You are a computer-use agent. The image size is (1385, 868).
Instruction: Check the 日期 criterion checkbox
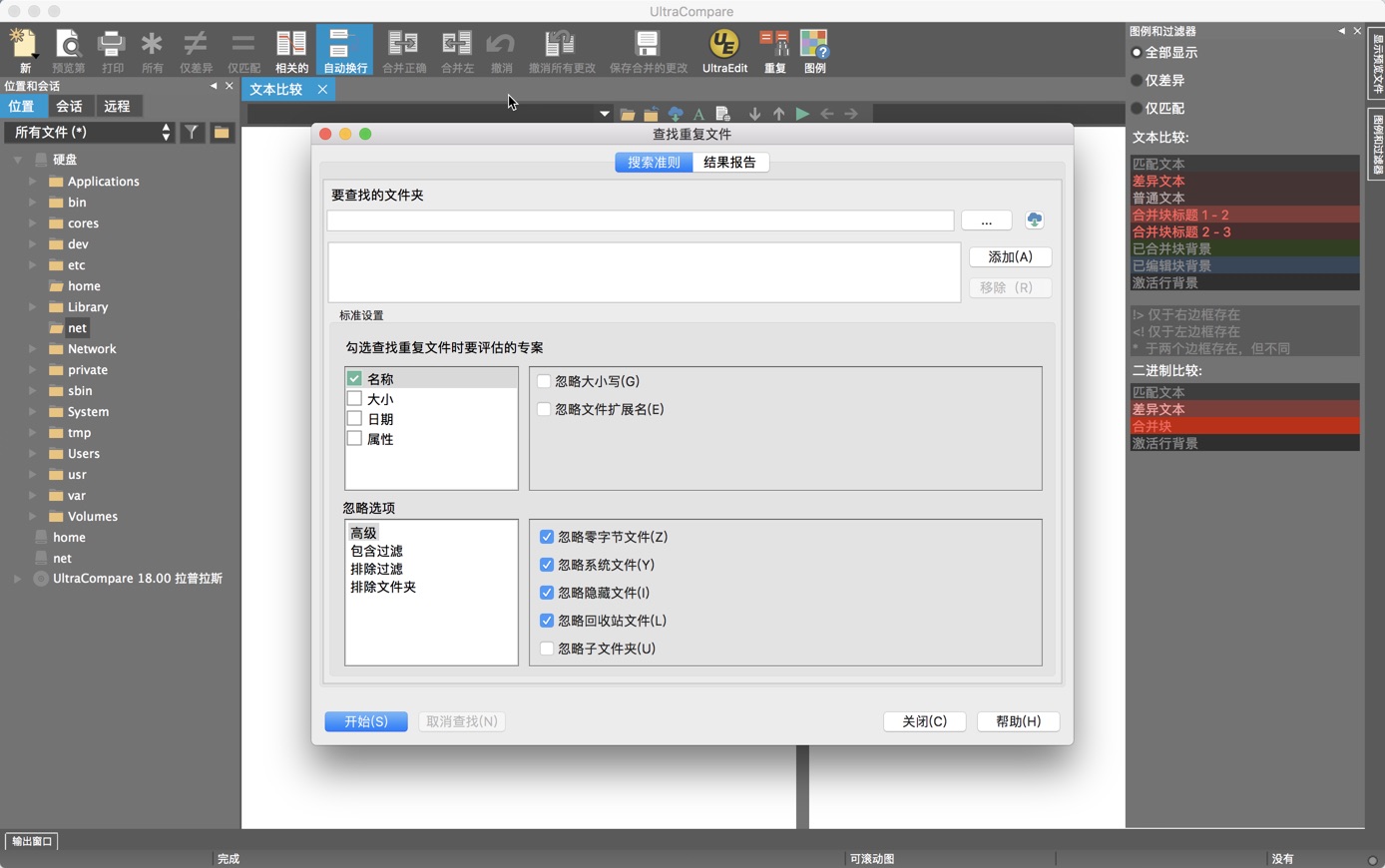click(x=354, y=418)
